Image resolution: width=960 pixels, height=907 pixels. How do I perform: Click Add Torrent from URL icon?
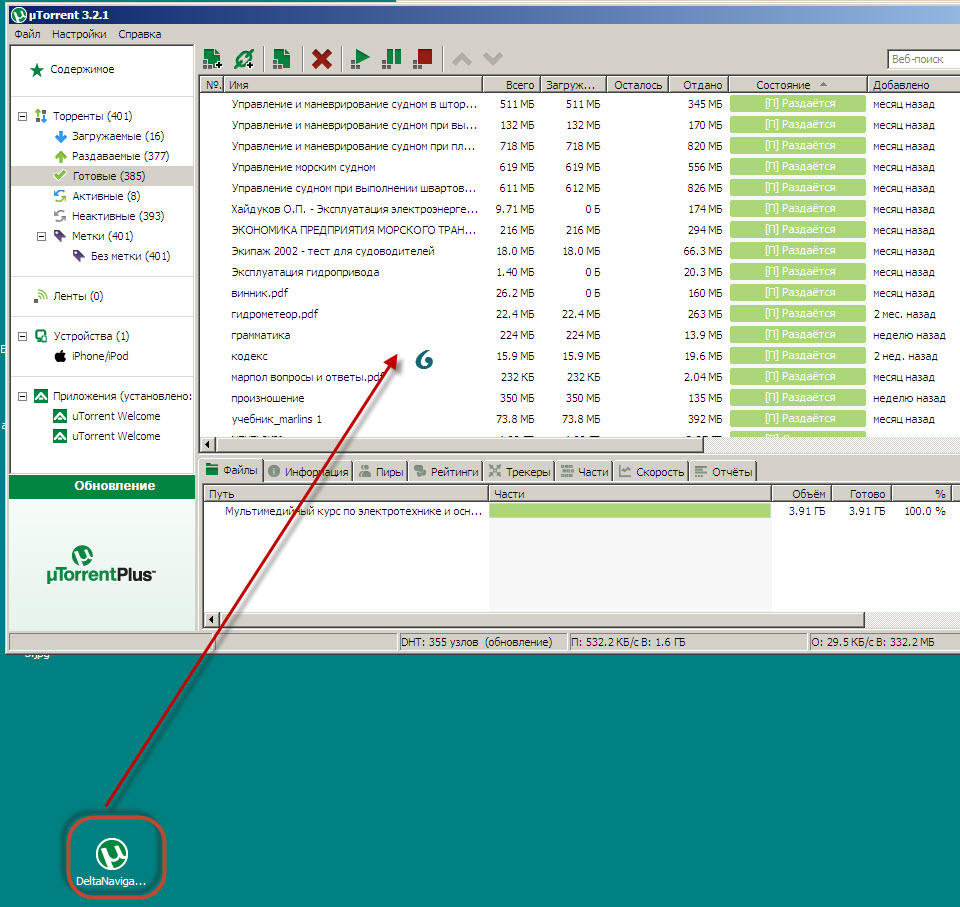click(x=244, y=59)
